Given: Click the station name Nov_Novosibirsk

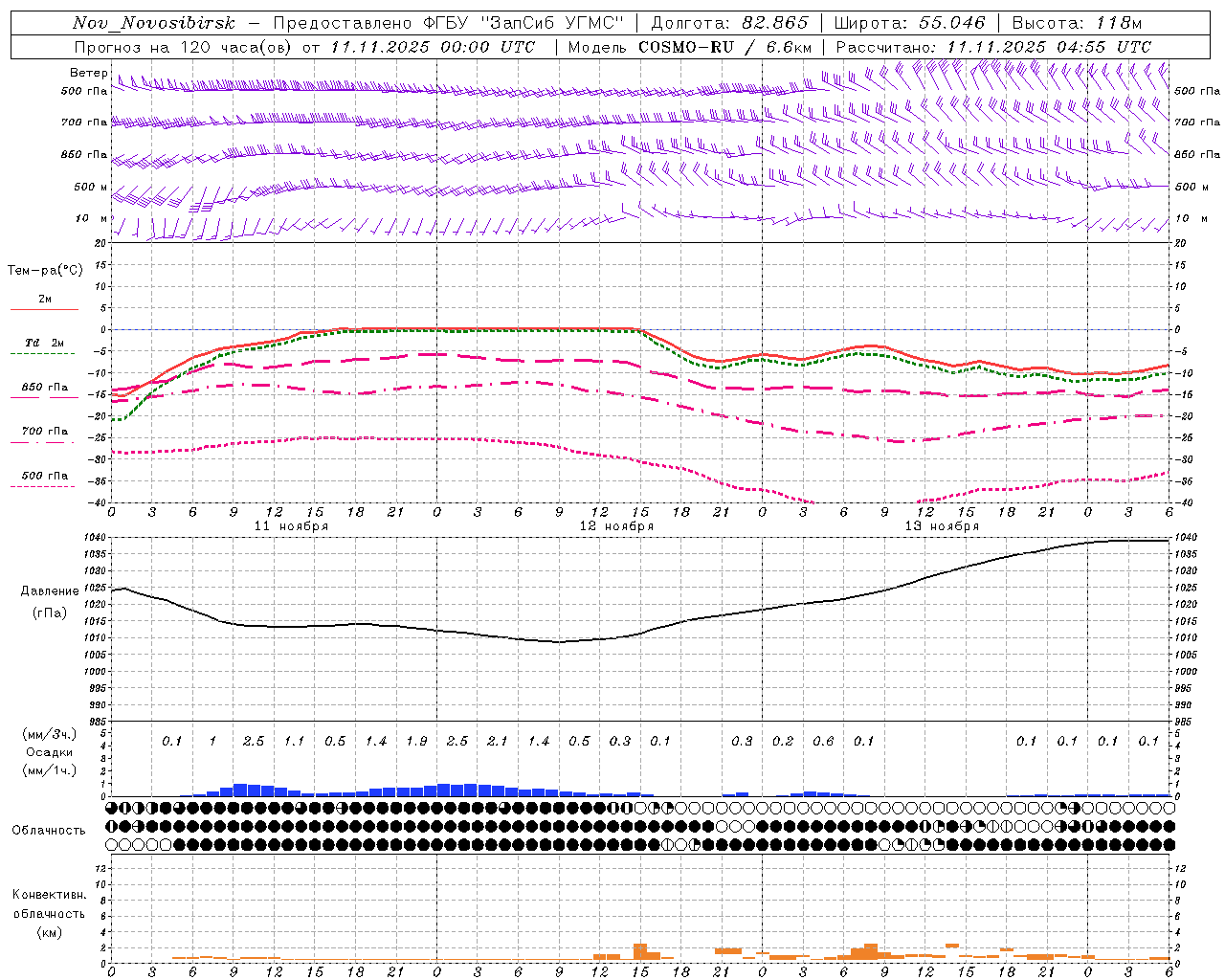Looking at the screenshot, I should (154, 23).
